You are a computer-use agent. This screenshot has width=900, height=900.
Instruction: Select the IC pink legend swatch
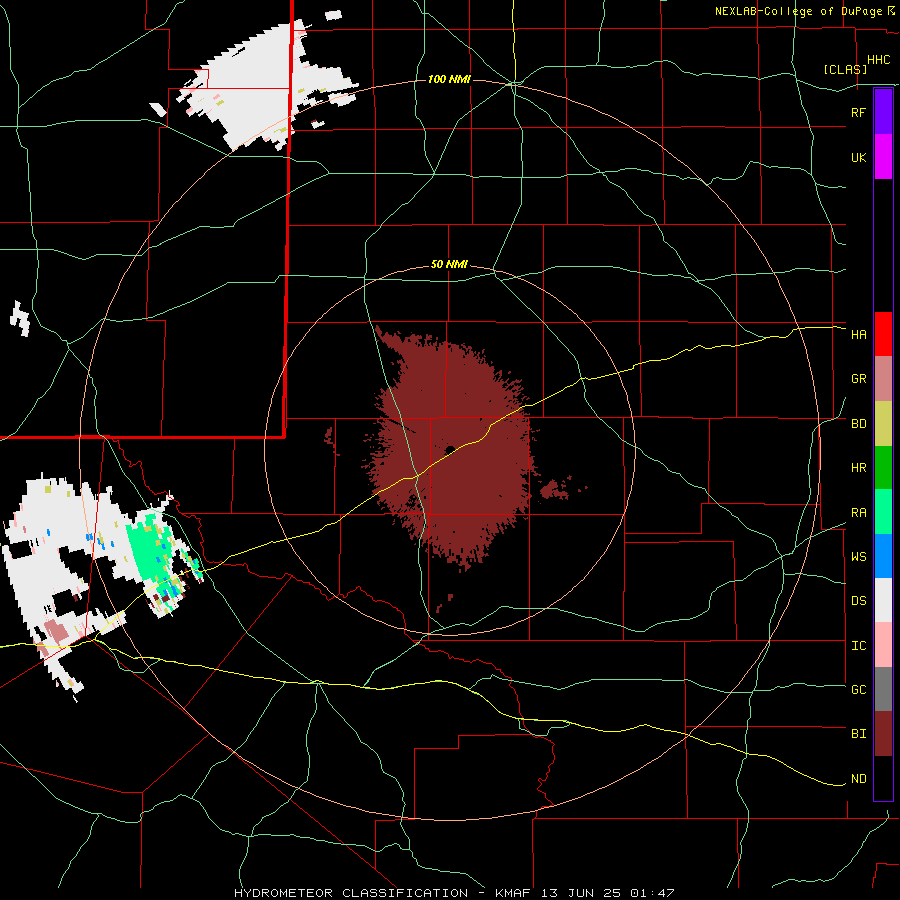pyautogui.click(x=883, y=645)
